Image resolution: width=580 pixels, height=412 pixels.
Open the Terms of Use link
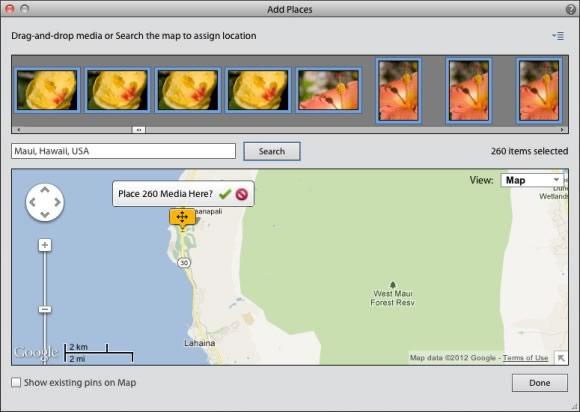[525, 358]
